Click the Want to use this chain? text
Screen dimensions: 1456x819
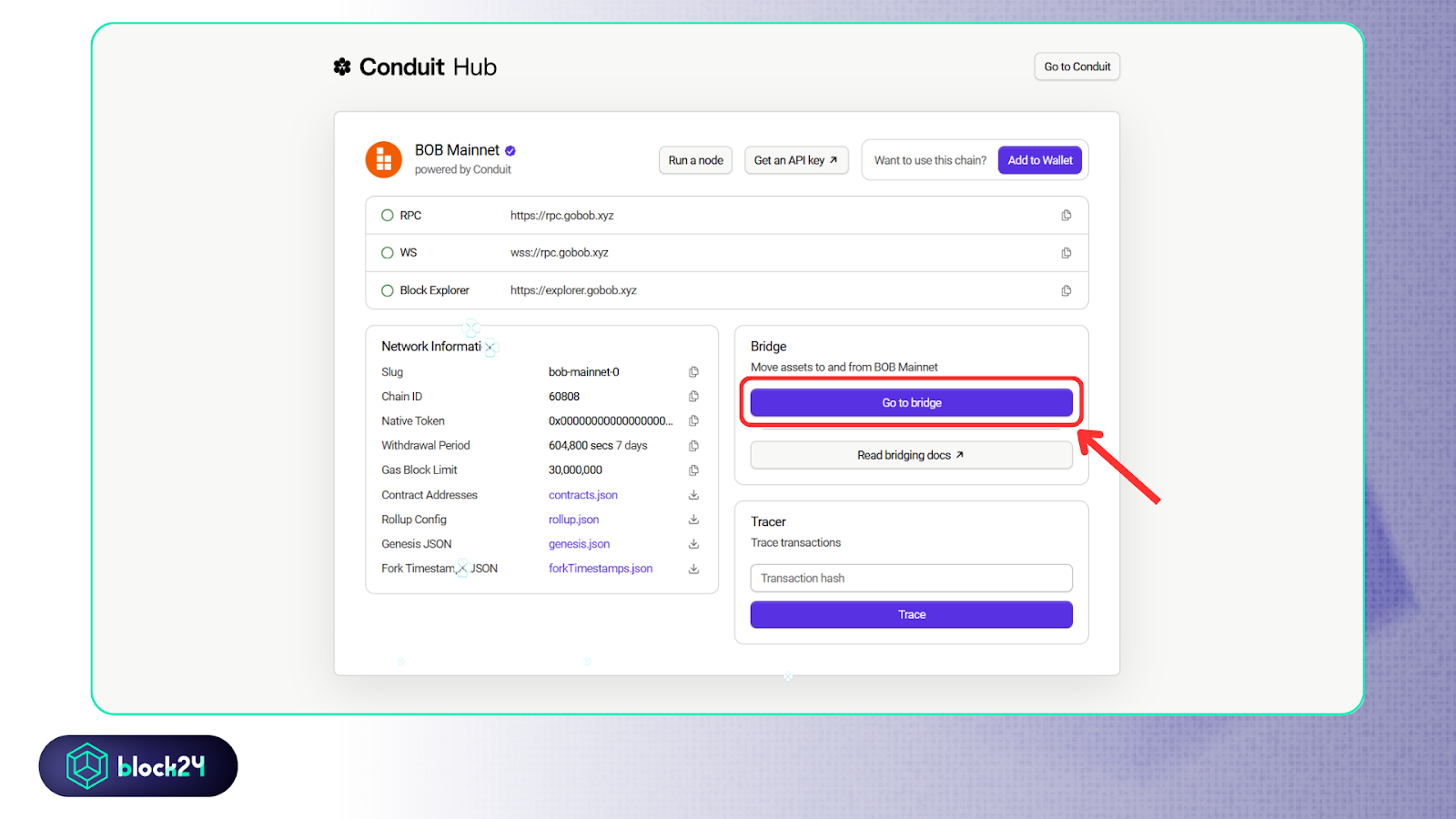(x=930, y=160)
